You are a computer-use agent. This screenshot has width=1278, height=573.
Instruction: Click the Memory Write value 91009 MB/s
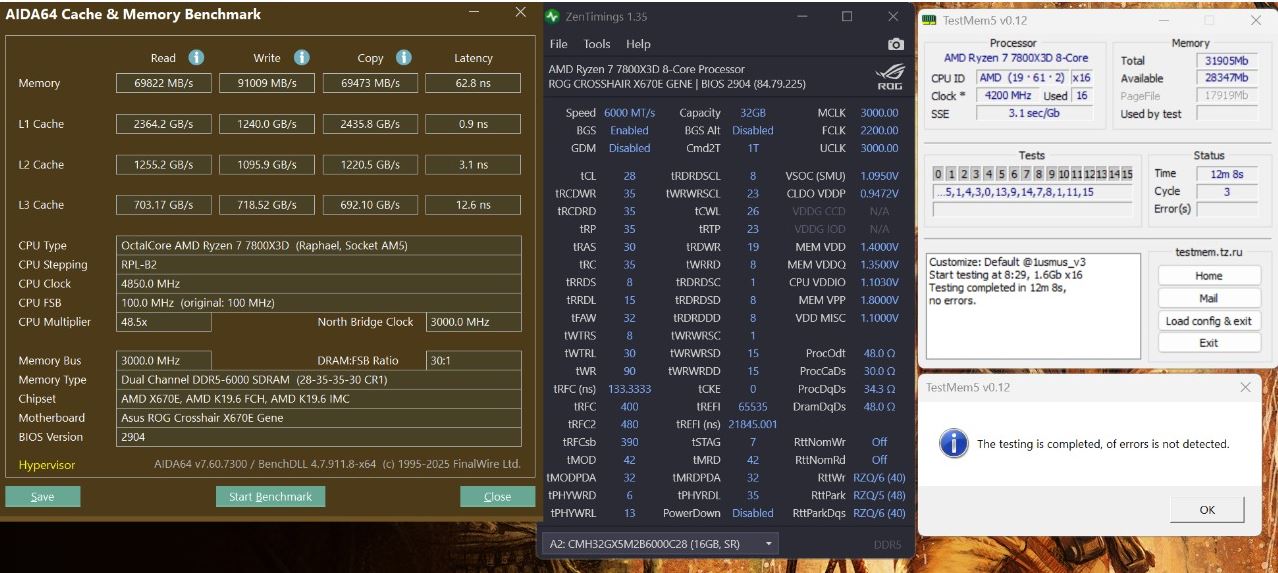pos(268,83)
